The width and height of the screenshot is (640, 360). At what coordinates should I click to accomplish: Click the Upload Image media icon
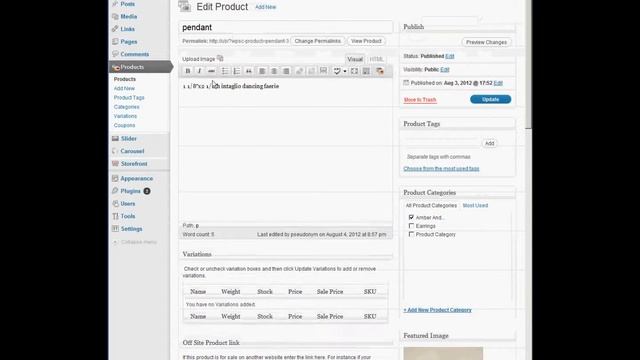[x=220, y=58]
